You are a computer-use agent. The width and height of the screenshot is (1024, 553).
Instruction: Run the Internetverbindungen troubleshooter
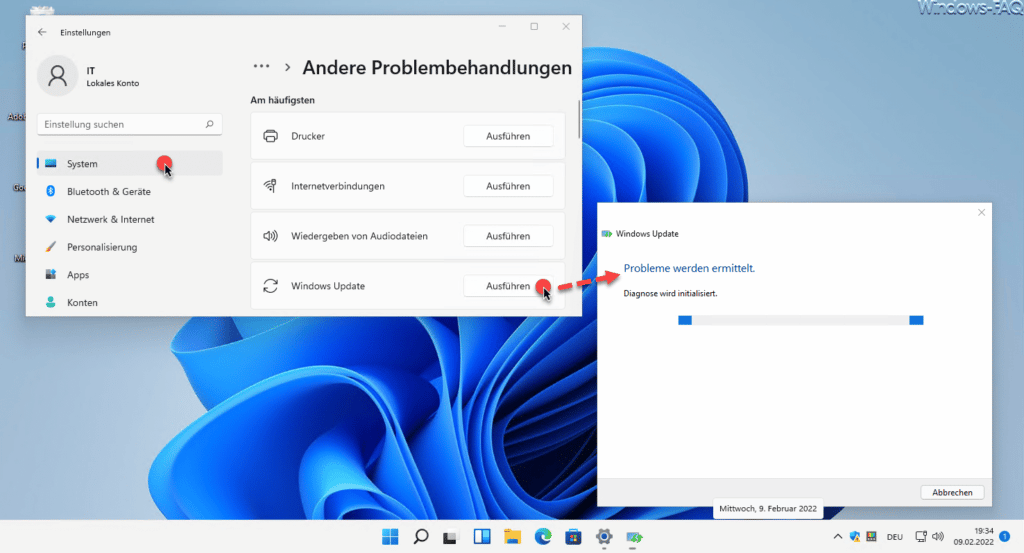(508, 186)
